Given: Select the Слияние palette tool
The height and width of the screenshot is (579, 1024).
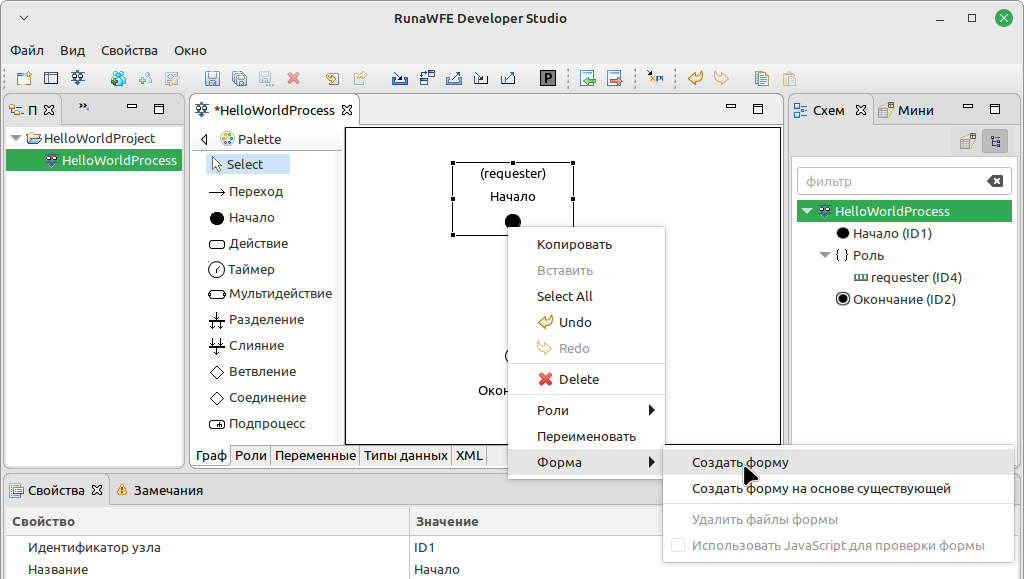Looking at the screenshot, I should 247,345.
